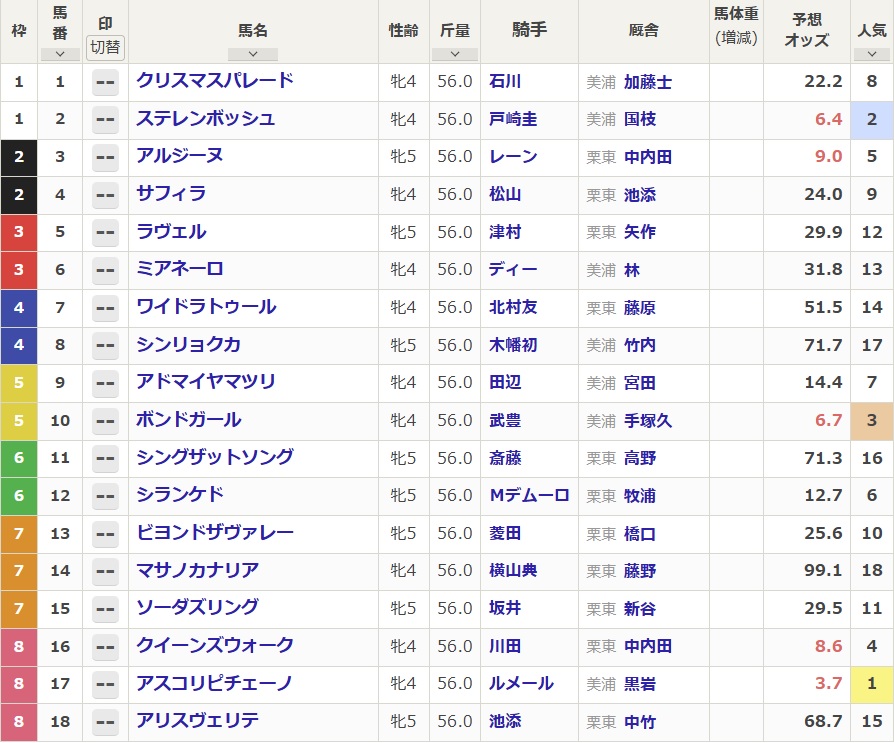Open horse page マサノカナリア

pyautogui.click(x=197, y=570)
